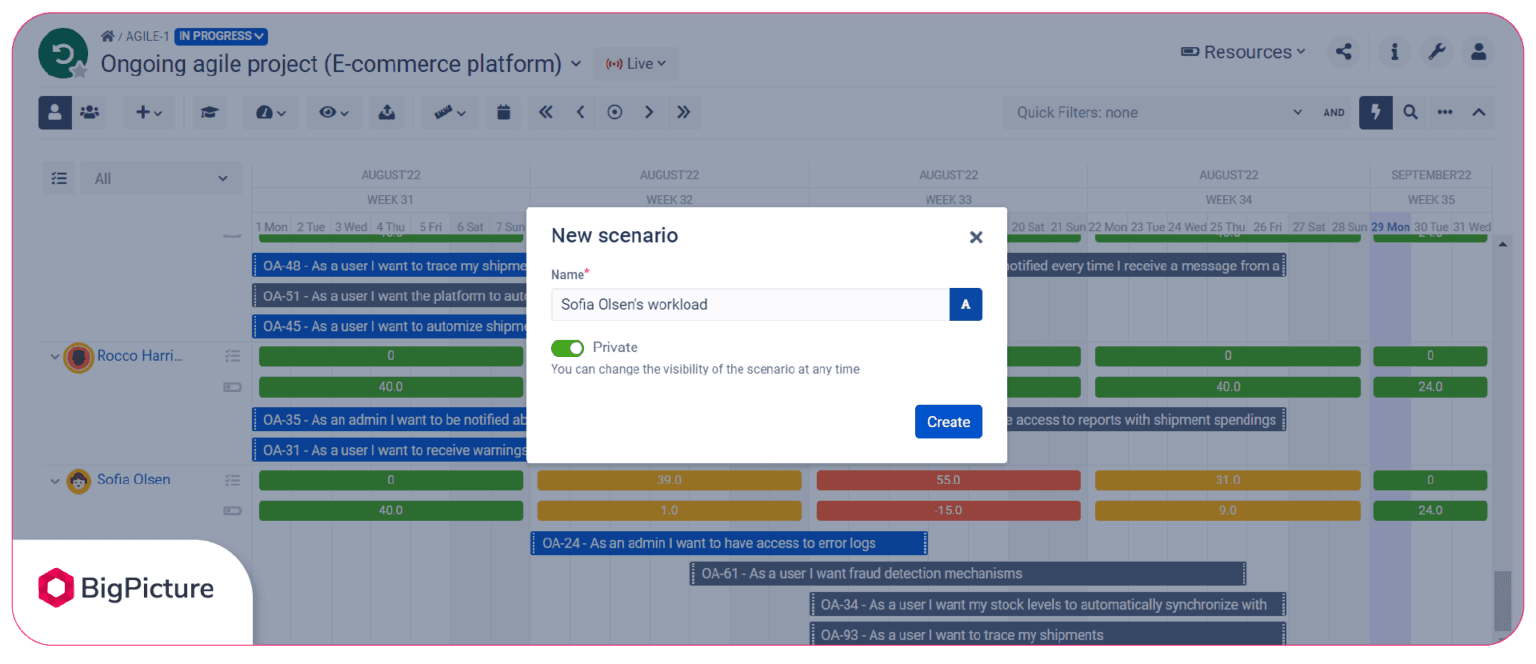Image resolution: width=1536 pixels, height=664 pixels.
Task: Select task OA-51 platform bar
Action: 389,296
